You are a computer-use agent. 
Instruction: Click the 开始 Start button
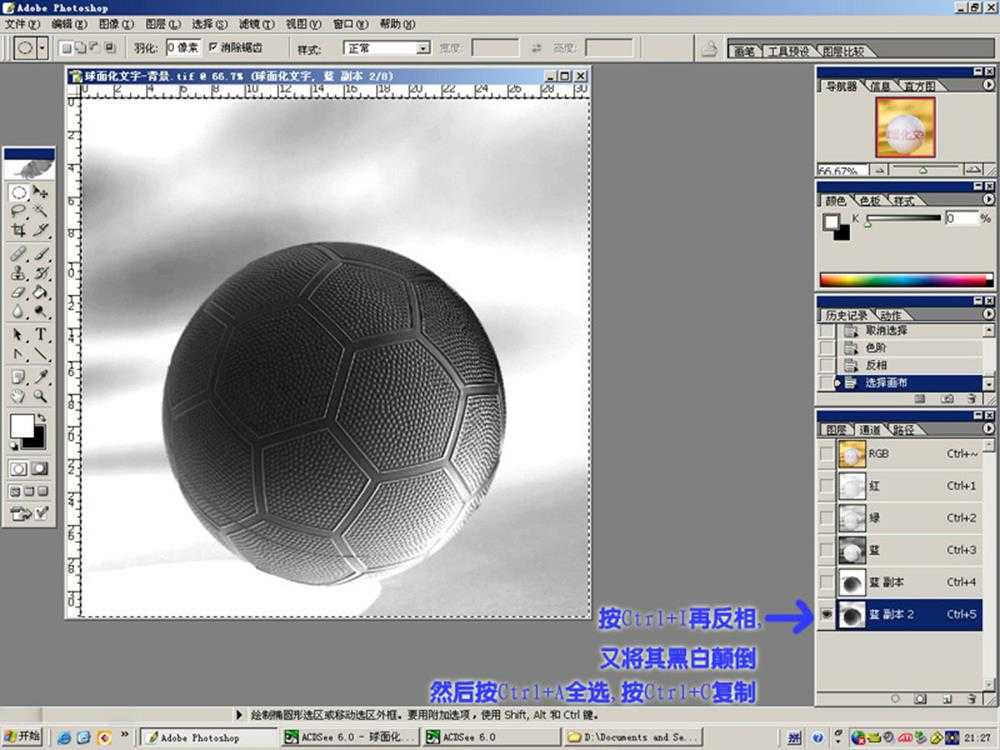pyautogui.click(x=22, y=737)
